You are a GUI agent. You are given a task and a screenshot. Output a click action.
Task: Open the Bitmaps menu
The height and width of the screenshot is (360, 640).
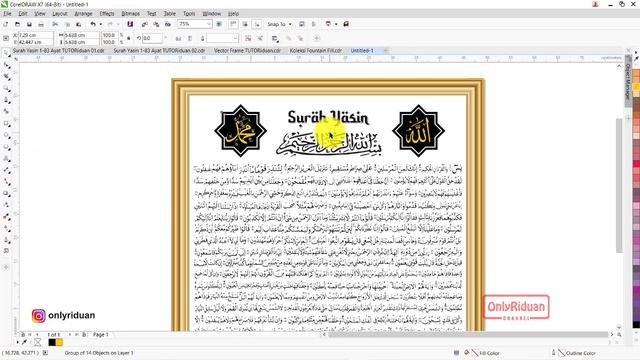point(131,13)
